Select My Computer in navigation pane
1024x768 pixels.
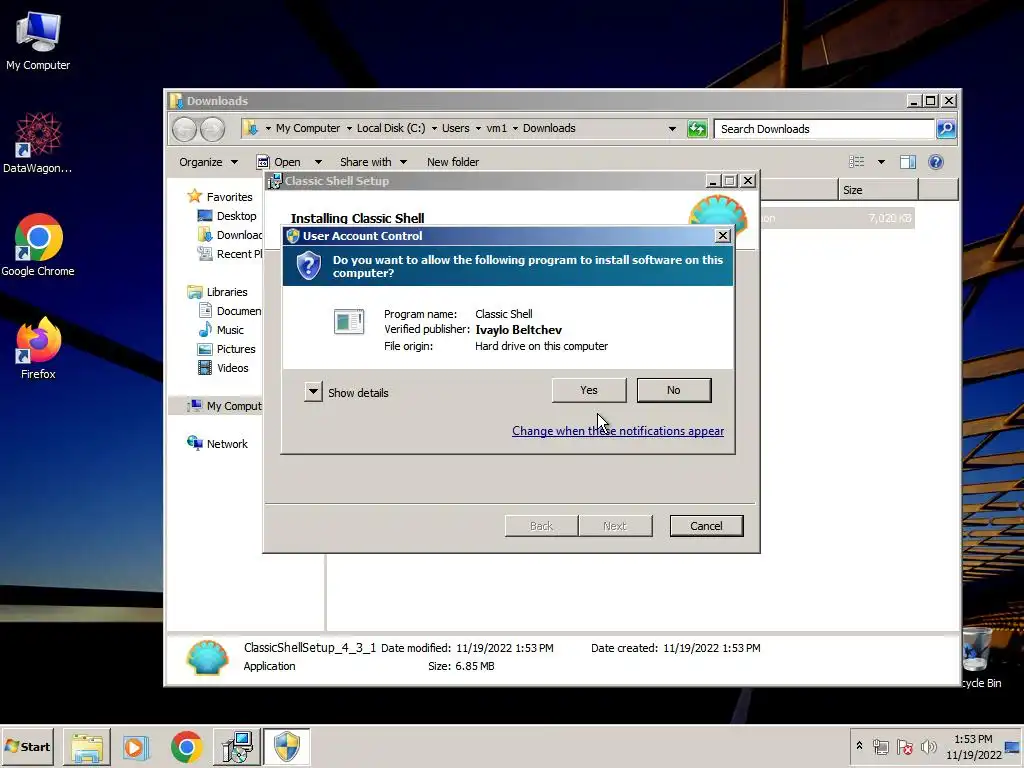[x=224, y=406]
